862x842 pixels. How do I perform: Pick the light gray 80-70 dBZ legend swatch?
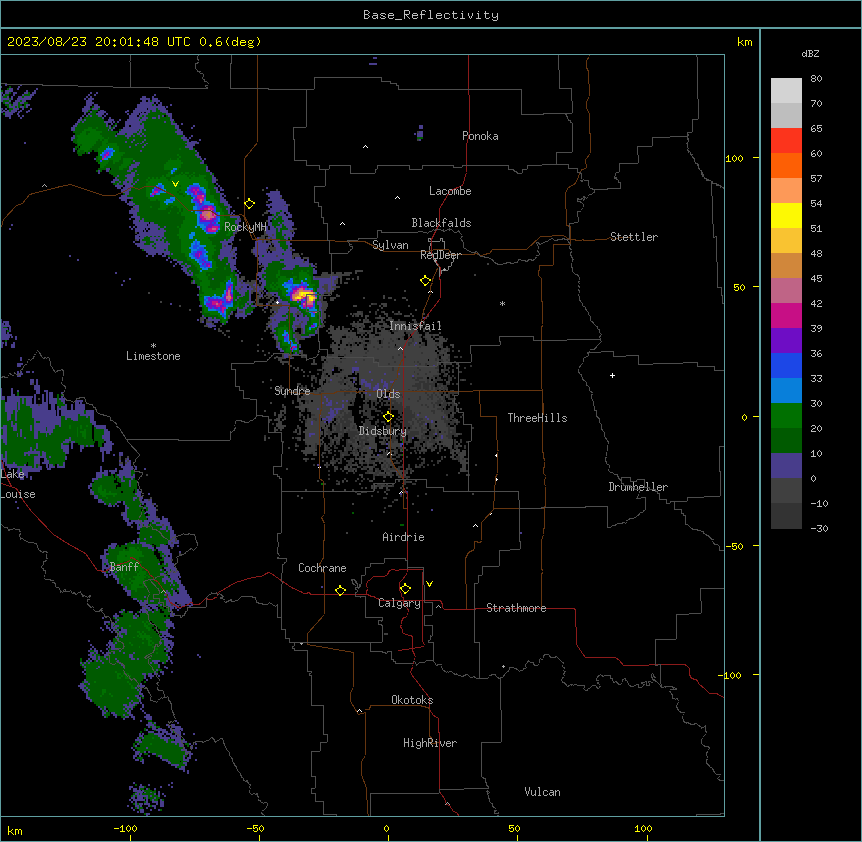[786, 91]
